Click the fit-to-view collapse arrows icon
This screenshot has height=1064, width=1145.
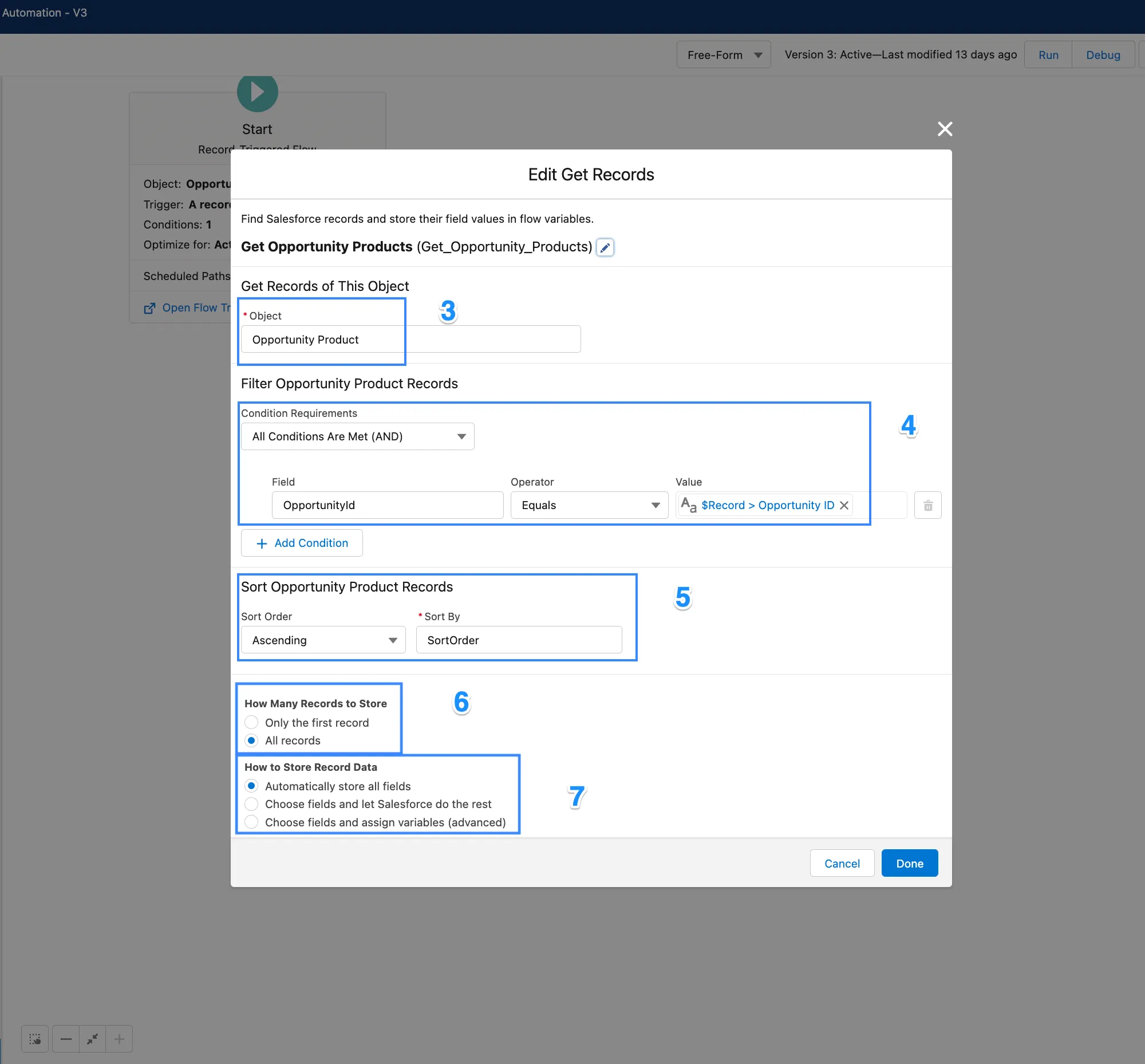(x=93, y=1039)
